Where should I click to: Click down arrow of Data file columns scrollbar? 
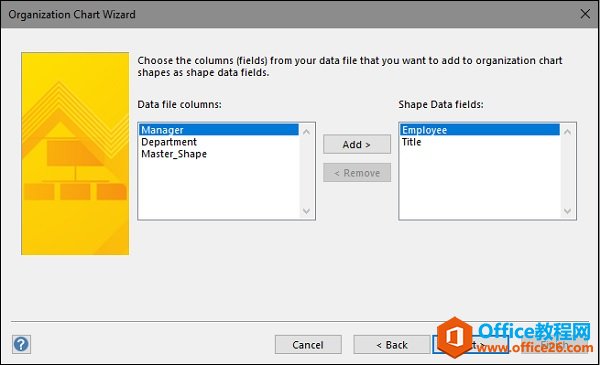(x=307, y=211)
